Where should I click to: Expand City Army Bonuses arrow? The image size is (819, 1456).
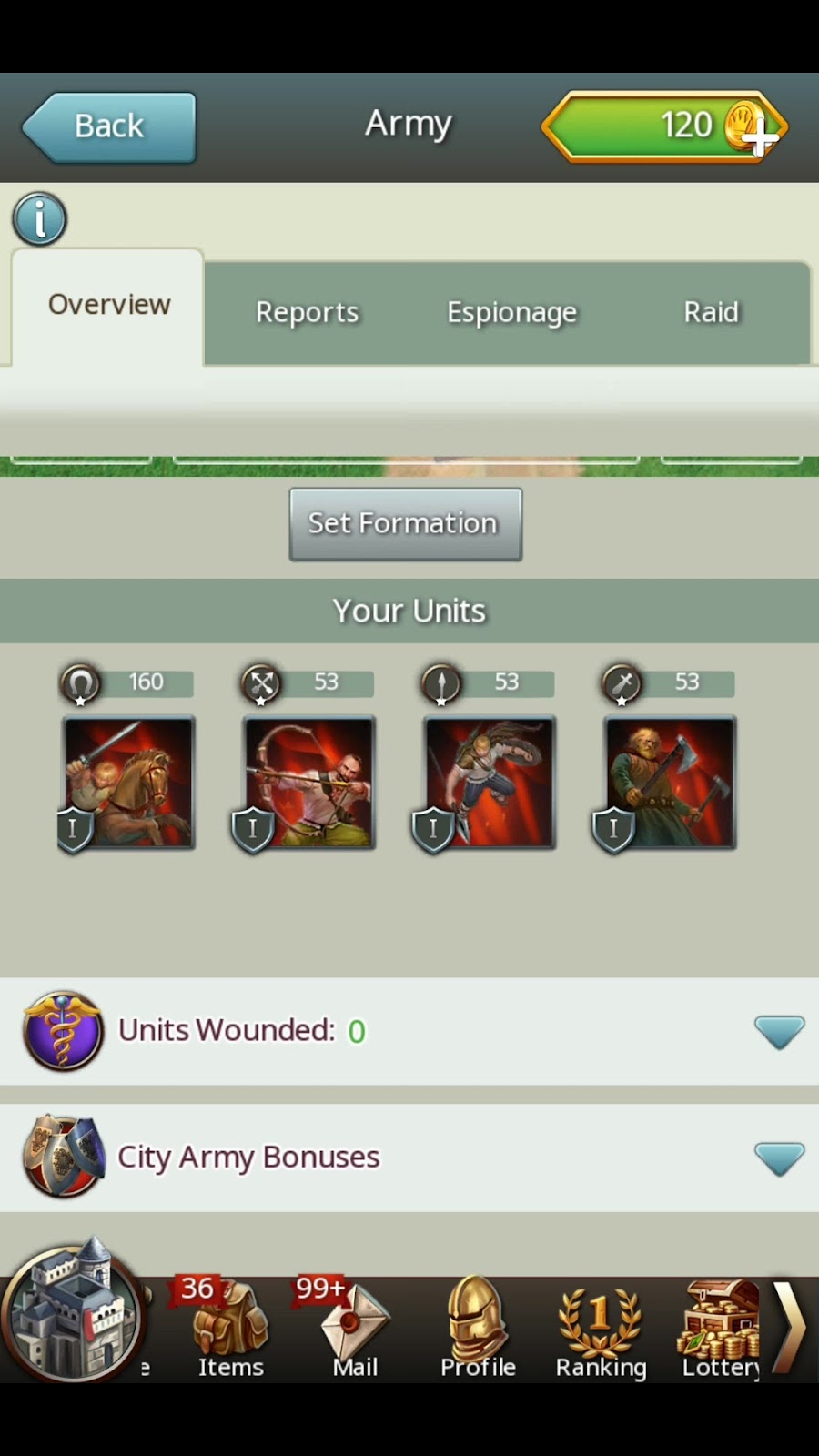coord(779,1158)
